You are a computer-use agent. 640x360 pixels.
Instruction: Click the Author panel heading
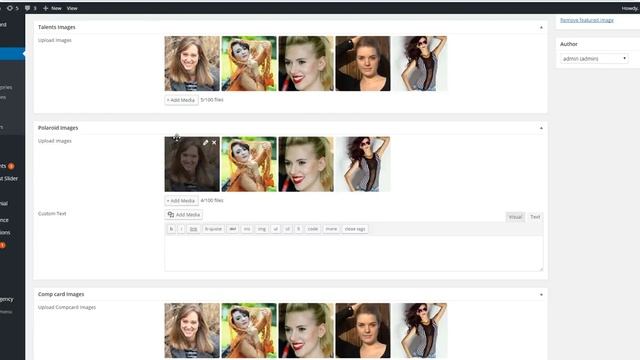pyautogui.click(x=569, y=44)
